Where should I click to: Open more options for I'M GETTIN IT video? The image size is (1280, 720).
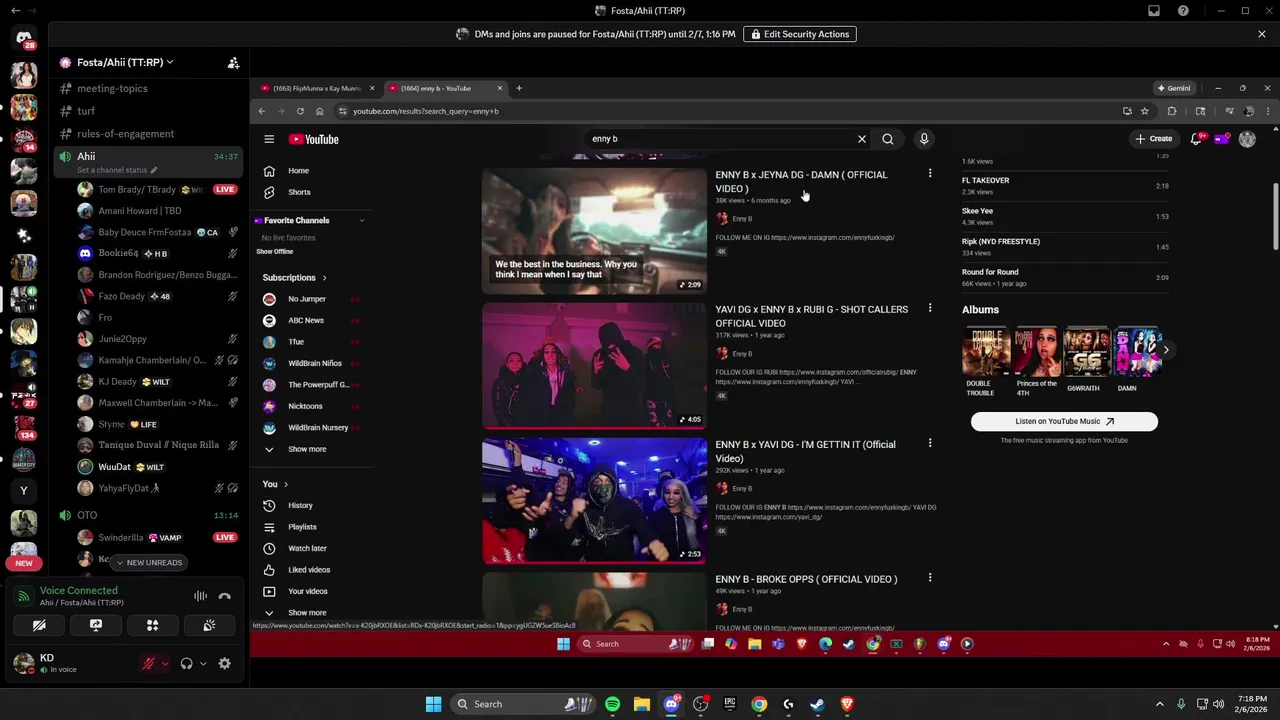tap(930, 443)
